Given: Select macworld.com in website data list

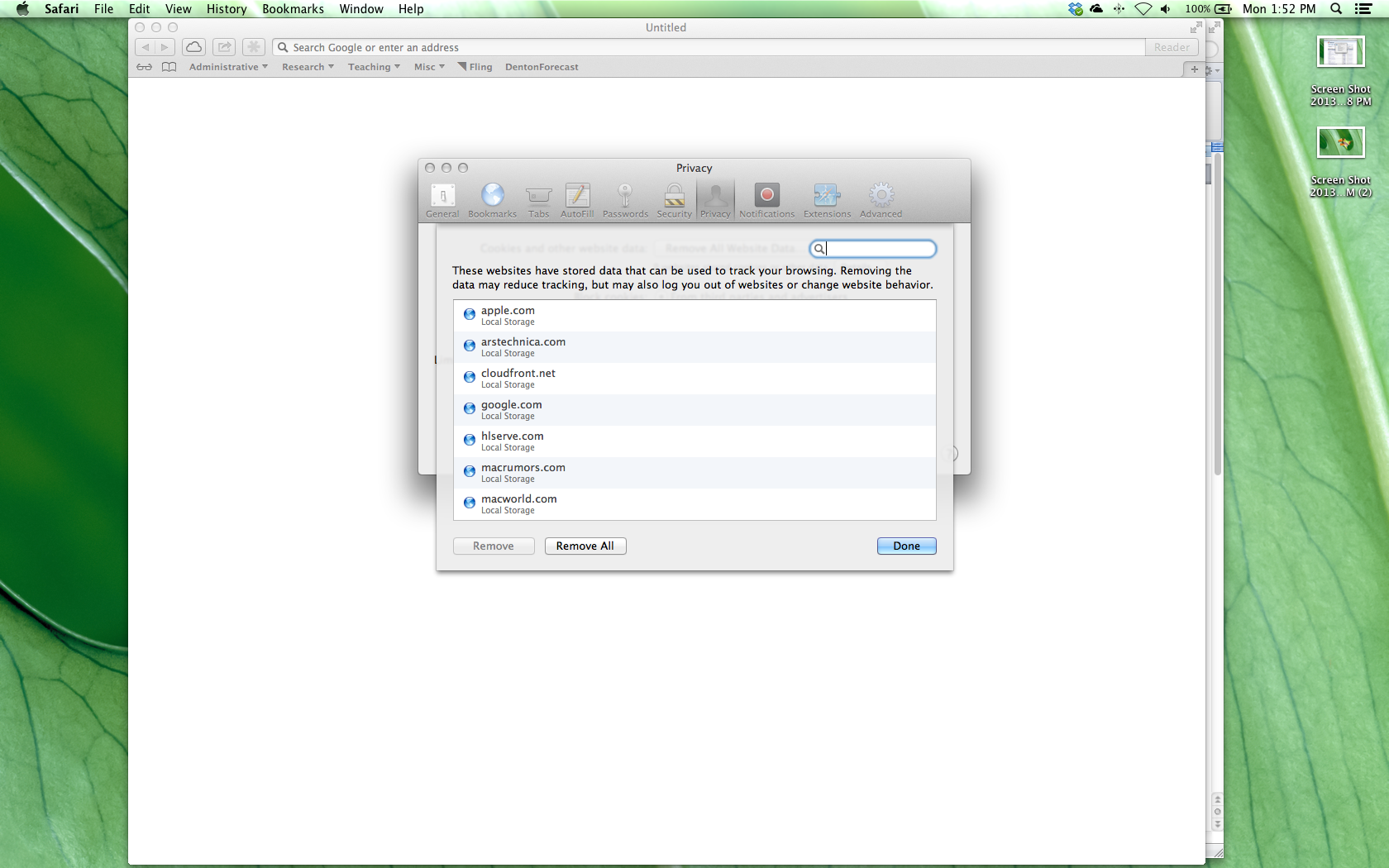Looking at the screenshot, I should (x=694, y=504).
